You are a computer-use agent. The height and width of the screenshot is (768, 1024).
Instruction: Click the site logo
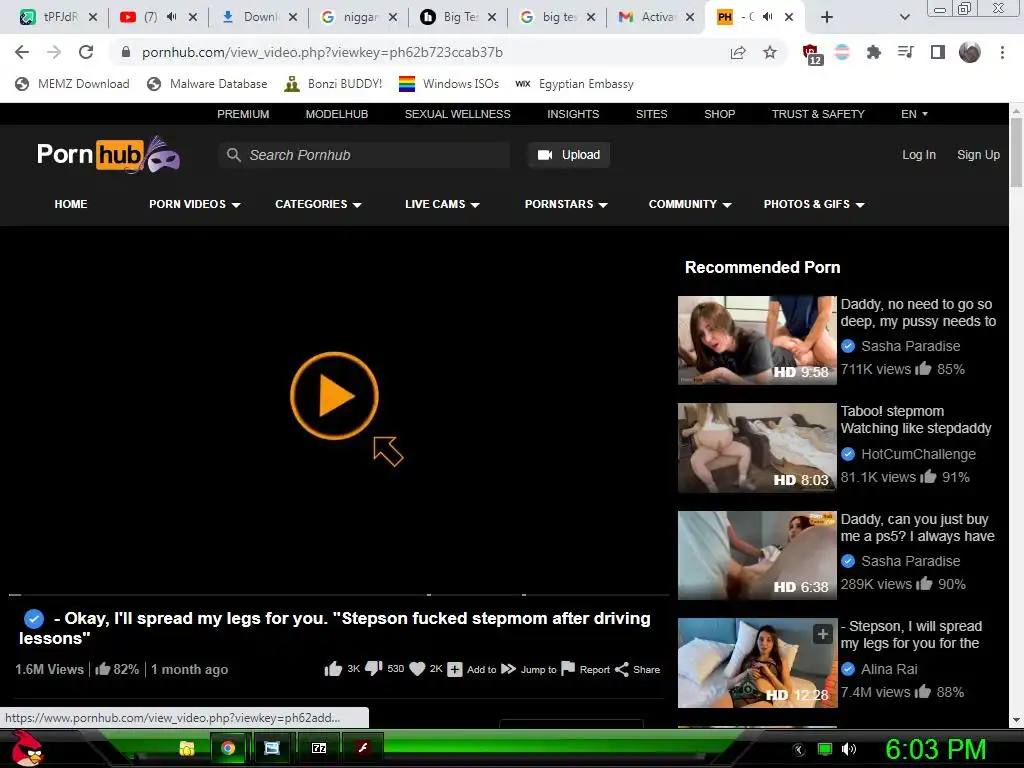pos(108,155)
